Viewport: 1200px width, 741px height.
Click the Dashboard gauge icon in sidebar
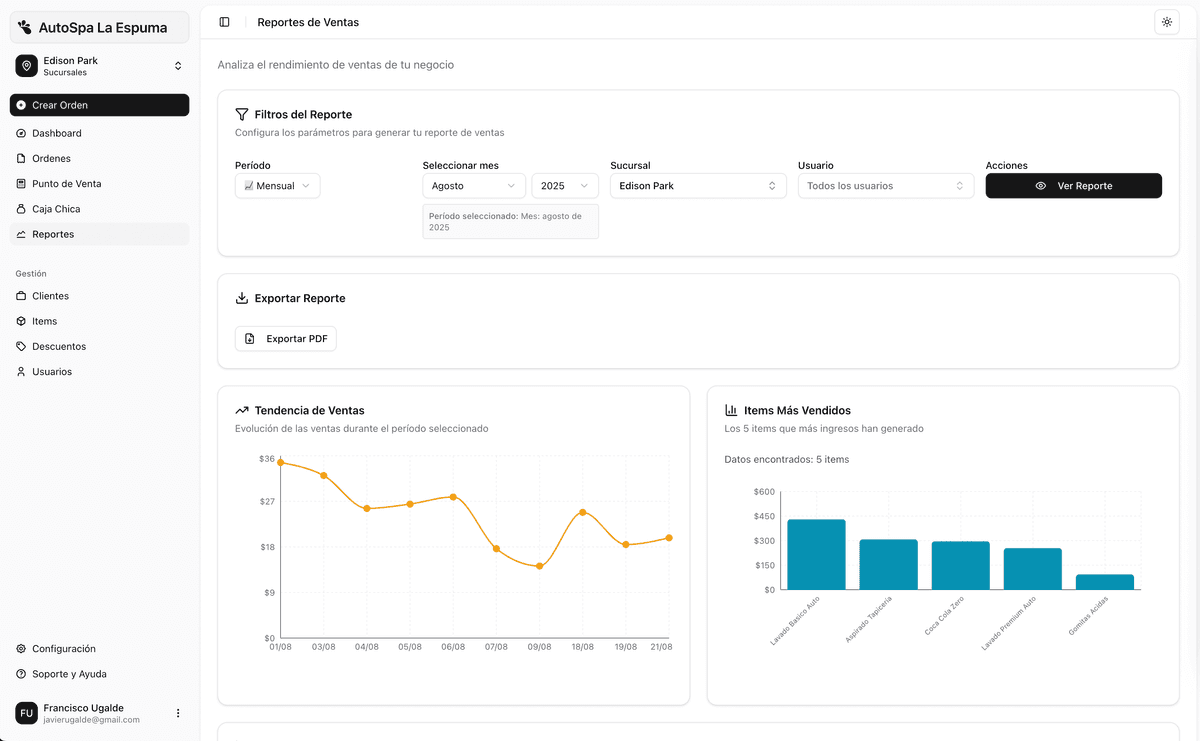click(21, 133)
